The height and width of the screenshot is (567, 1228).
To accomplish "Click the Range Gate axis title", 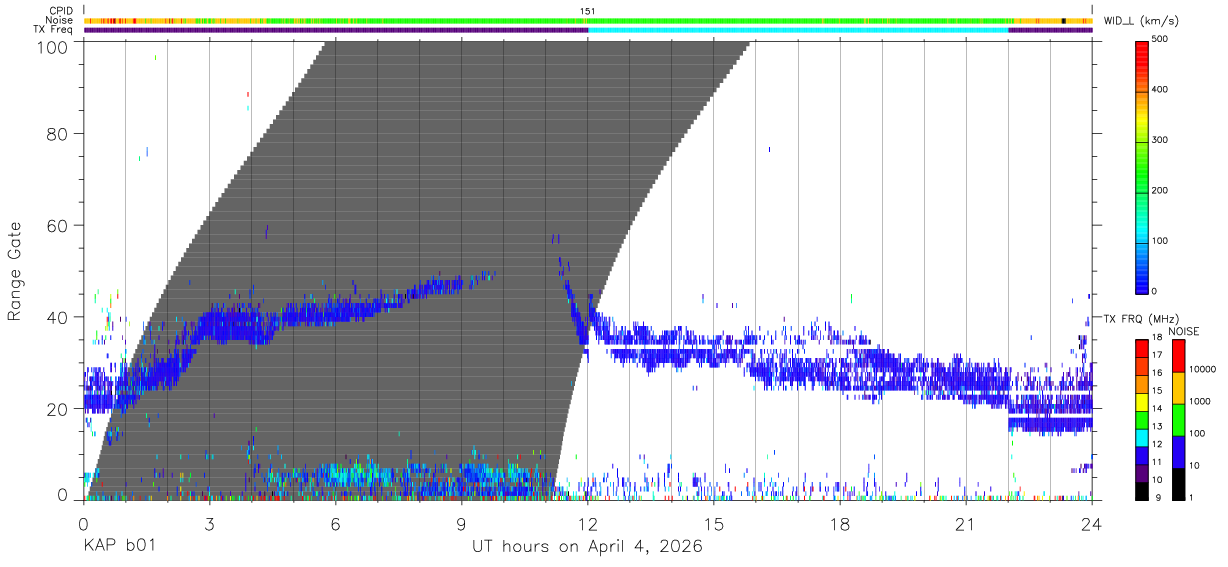I will pyautogui.click(x=15, y=270).
